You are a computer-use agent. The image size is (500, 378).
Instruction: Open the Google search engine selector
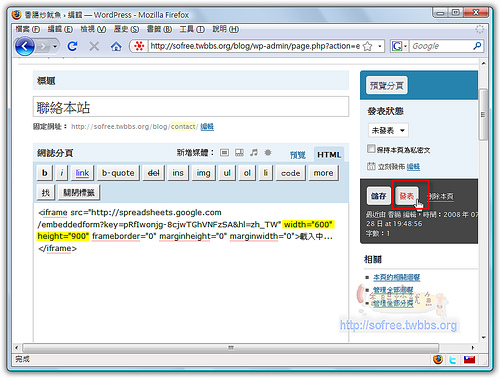(399, 46)
